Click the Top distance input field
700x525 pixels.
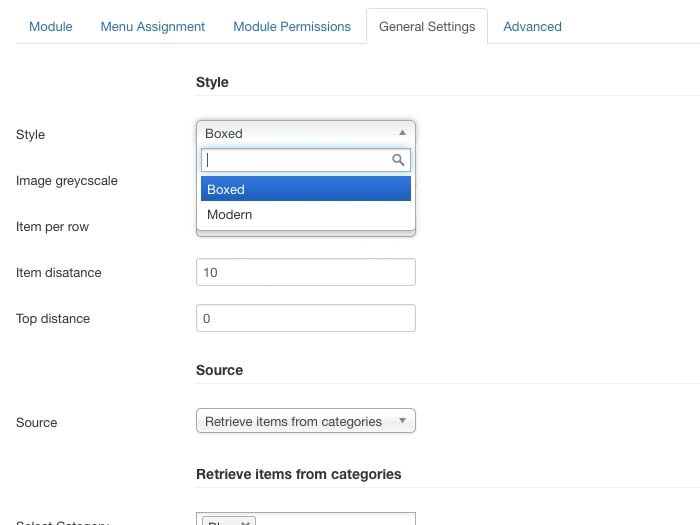305,318
